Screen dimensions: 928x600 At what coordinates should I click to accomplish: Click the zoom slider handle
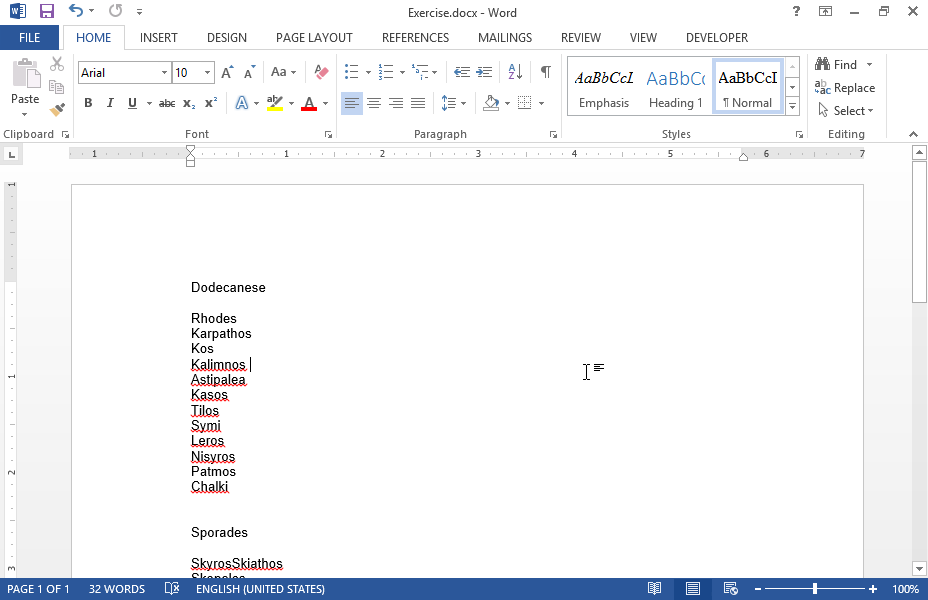coord(815,589)
